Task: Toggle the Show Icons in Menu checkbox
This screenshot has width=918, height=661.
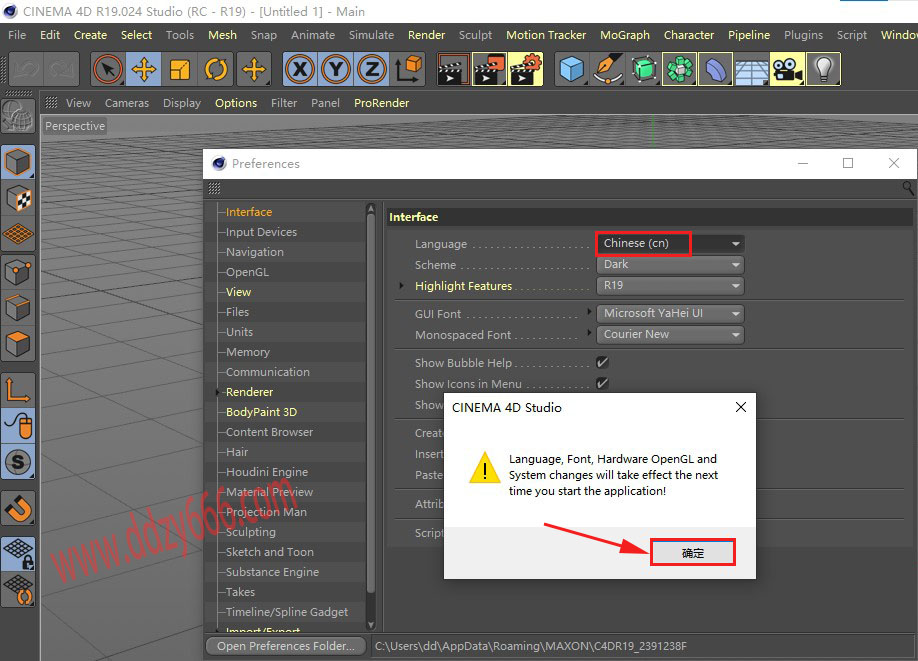Action: tap(602, 383)
